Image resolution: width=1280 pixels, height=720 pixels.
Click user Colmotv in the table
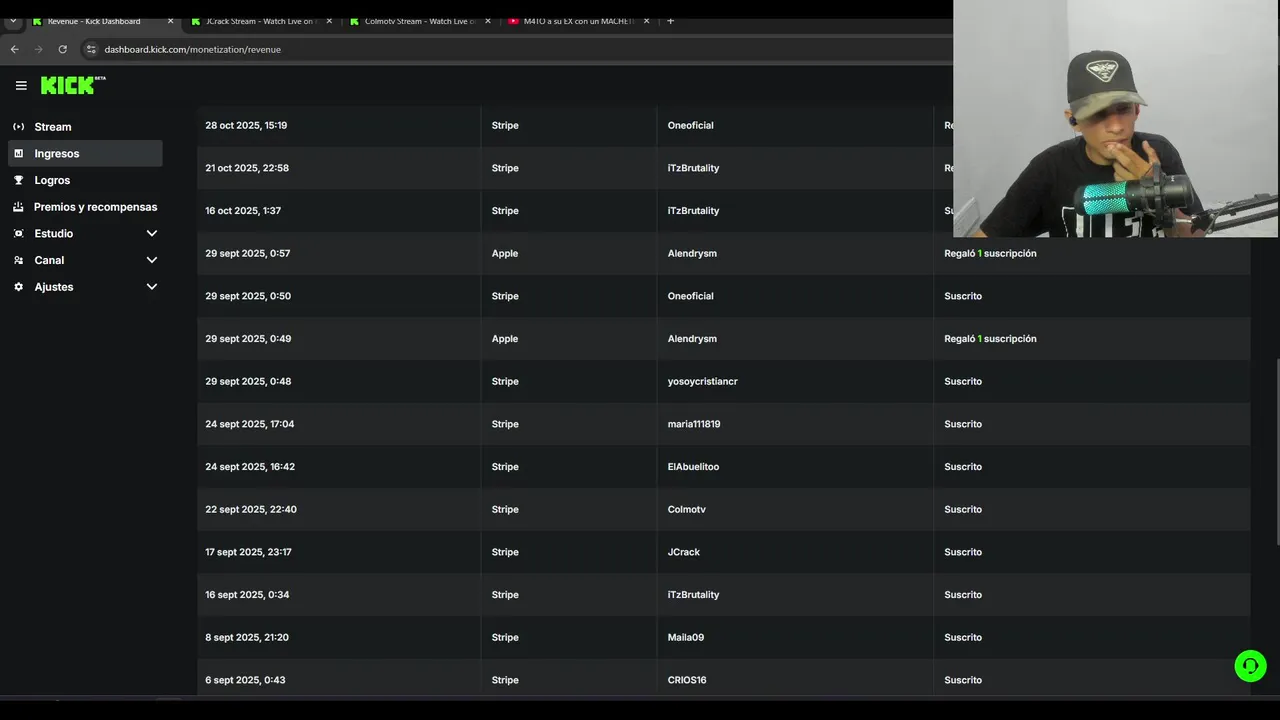click(686, 509)
